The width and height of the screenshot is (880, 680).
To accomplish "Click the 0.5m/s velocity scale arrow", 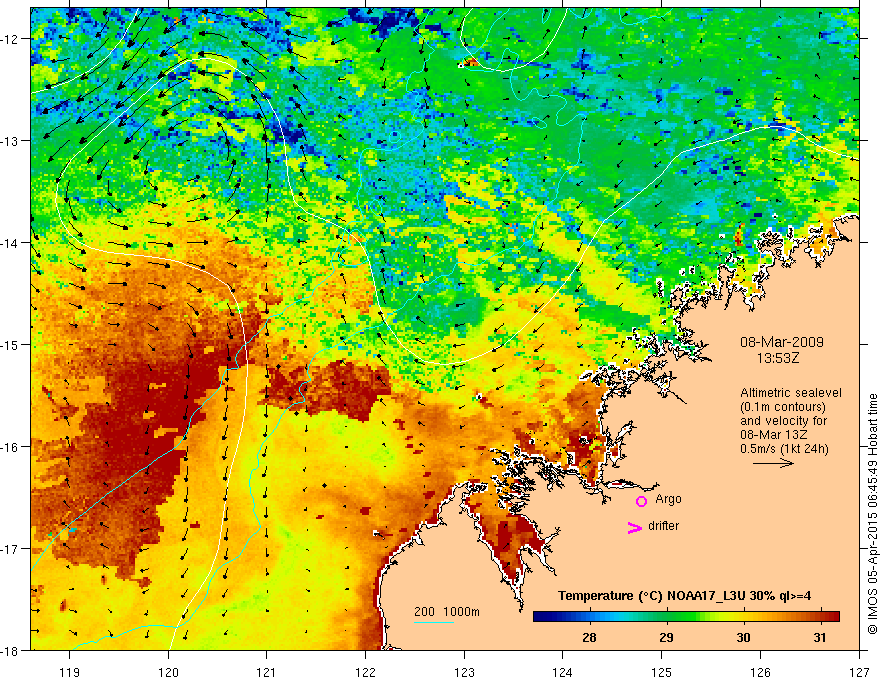I will (x=773, y=463).
